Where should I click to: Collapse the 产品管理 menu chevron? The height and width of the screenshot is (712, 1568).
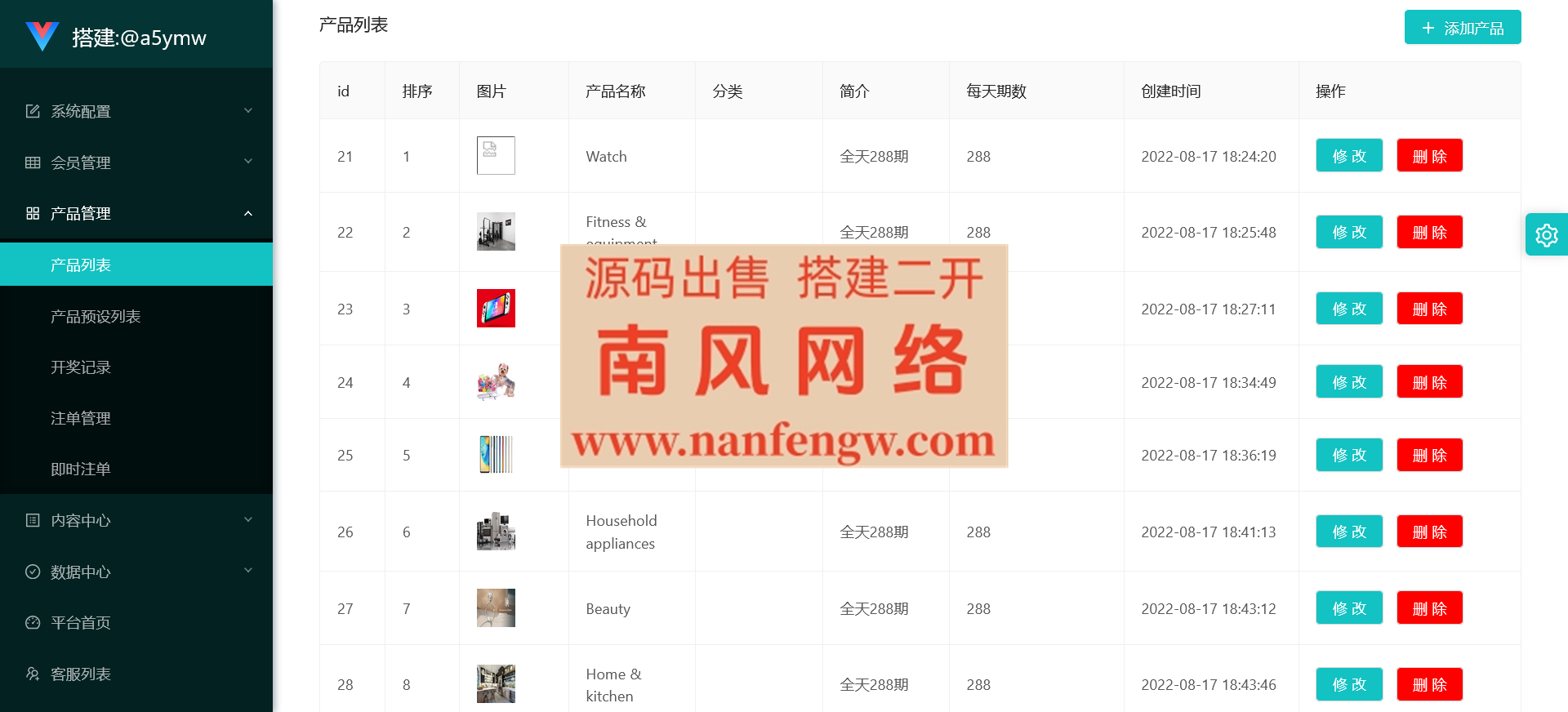click(x=248, y=213)
